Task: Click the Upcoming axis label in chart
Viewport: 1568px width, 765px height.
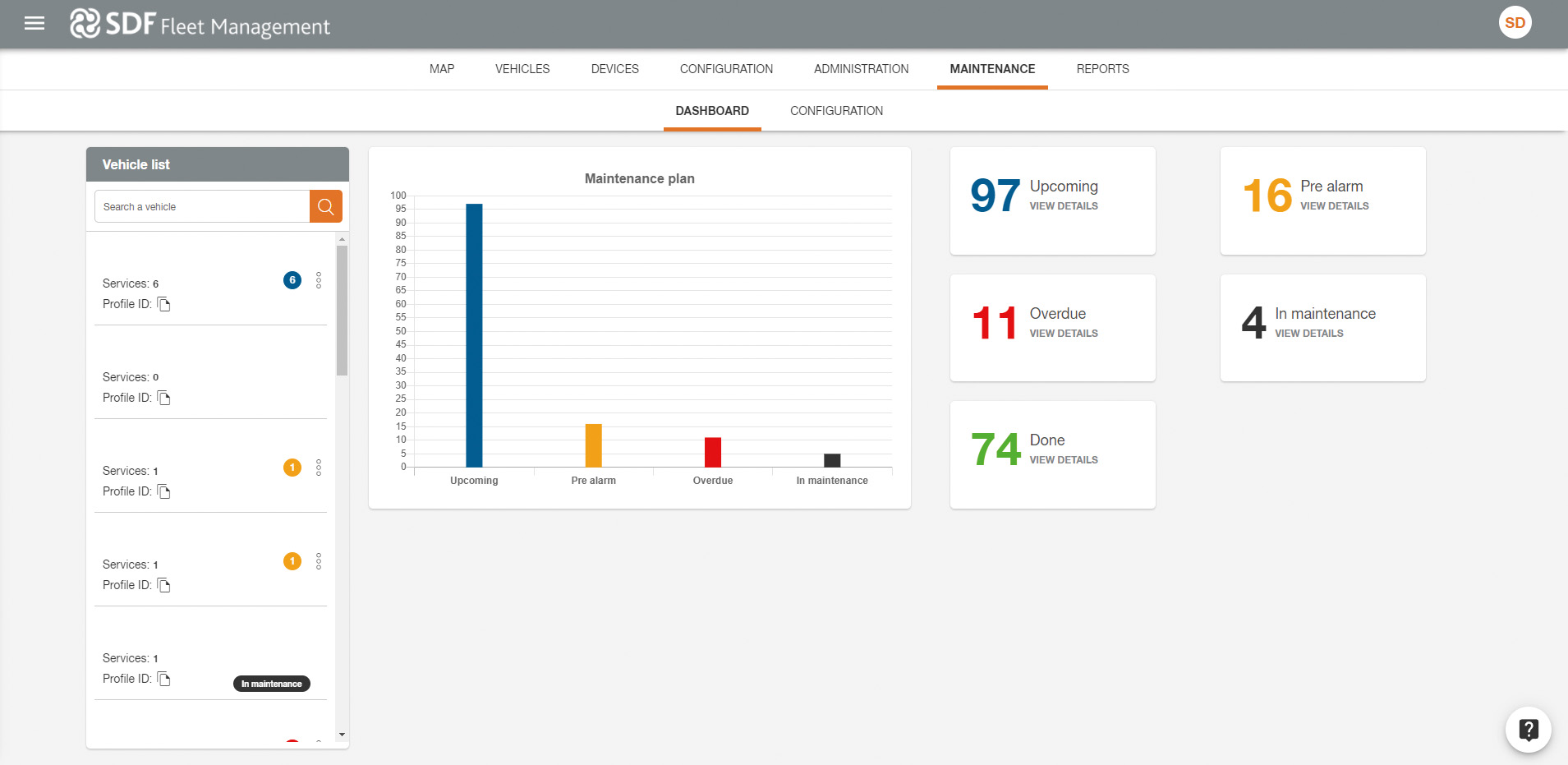Action: coord(474,481)
